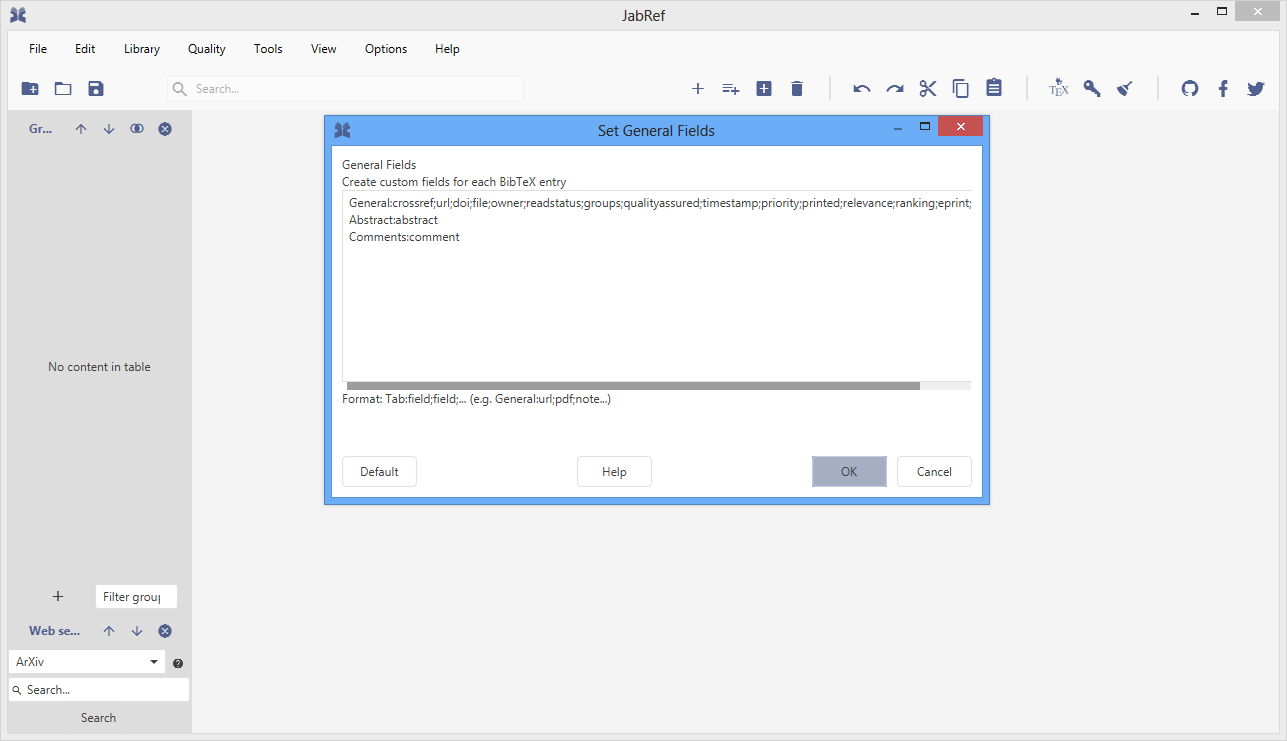Open the ArXiv fetcher dropdown
This screenshot has height=741, width=1287.
coord(86,662)
